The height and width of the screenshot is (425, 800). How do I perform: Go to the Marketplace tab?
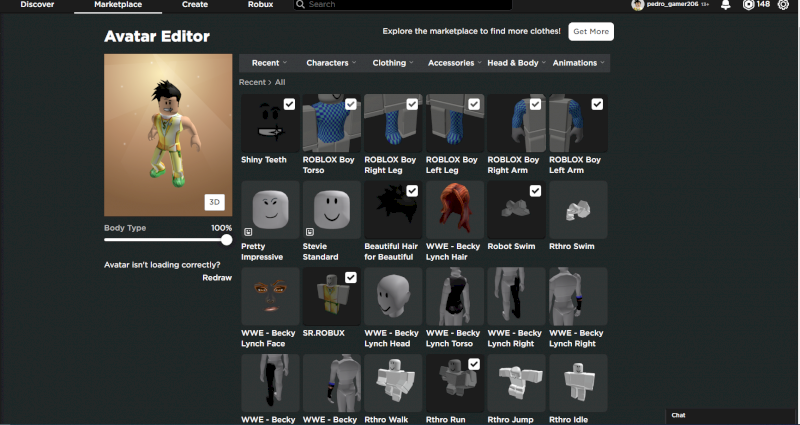click(118, 5)
